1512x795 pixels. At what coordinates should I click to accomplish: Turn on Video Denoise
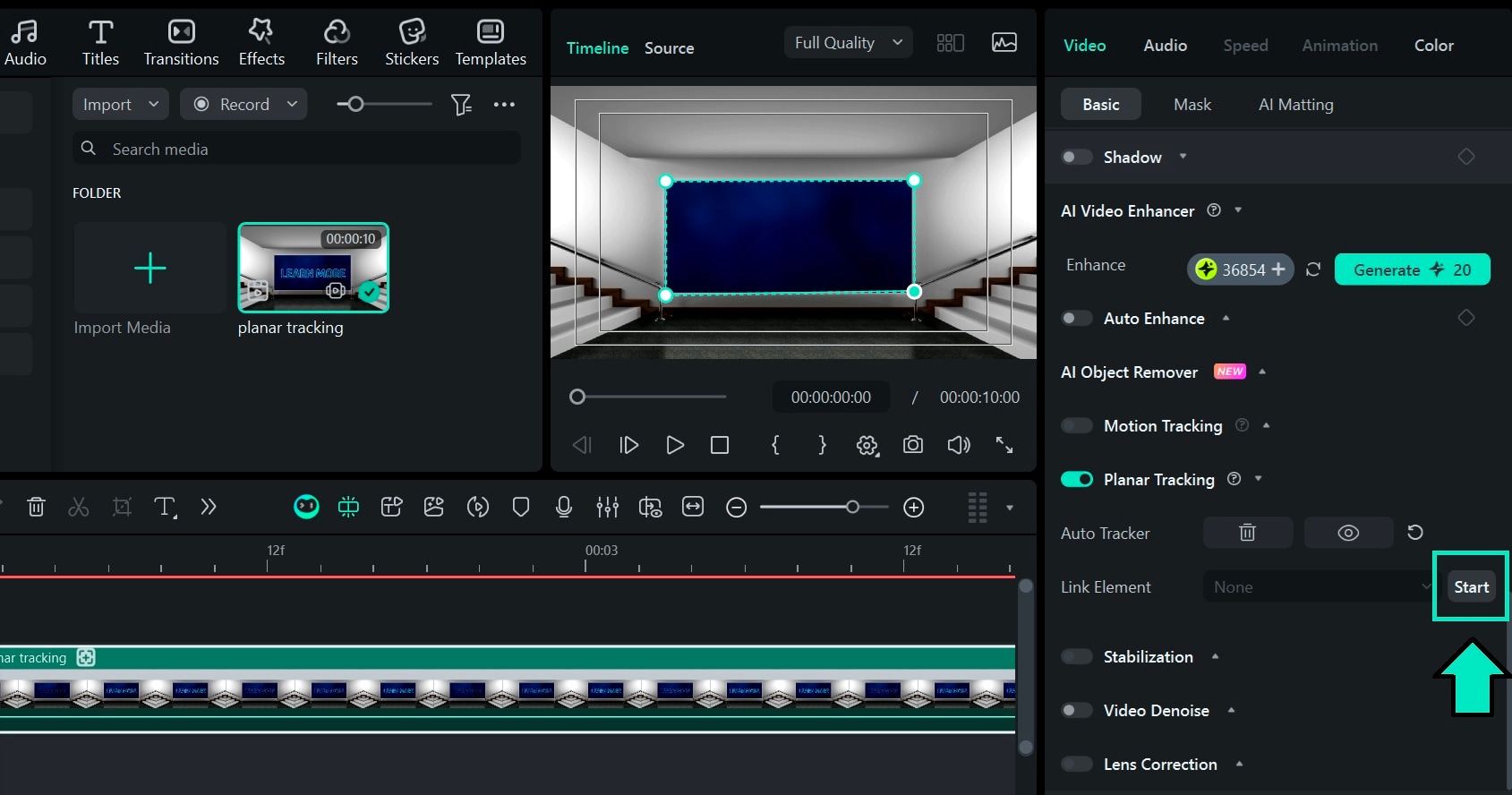[x=1076, y=710]
